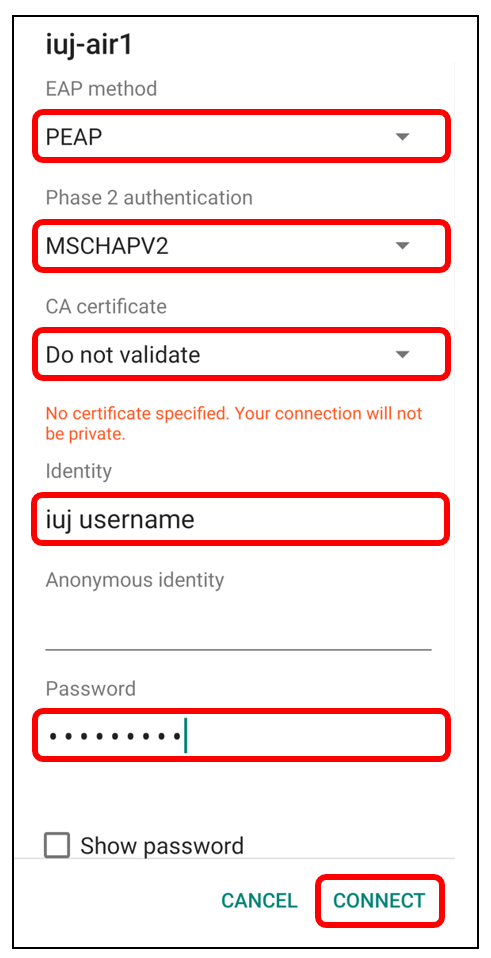Tap the CANCEL button
The image size is (491, 958).
(x=259, y=901)
